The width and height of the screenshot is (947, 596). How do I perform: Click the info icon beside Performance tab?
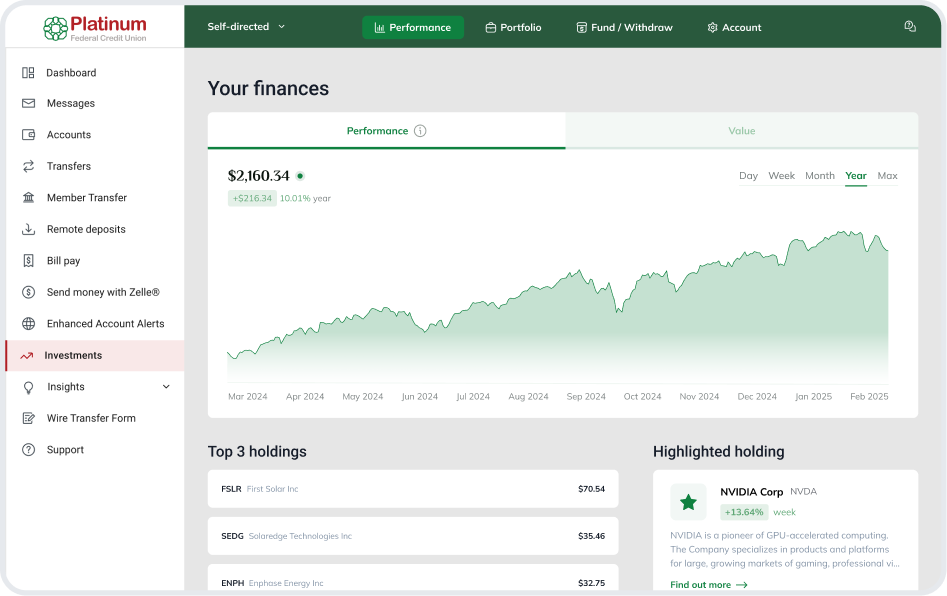420,131
